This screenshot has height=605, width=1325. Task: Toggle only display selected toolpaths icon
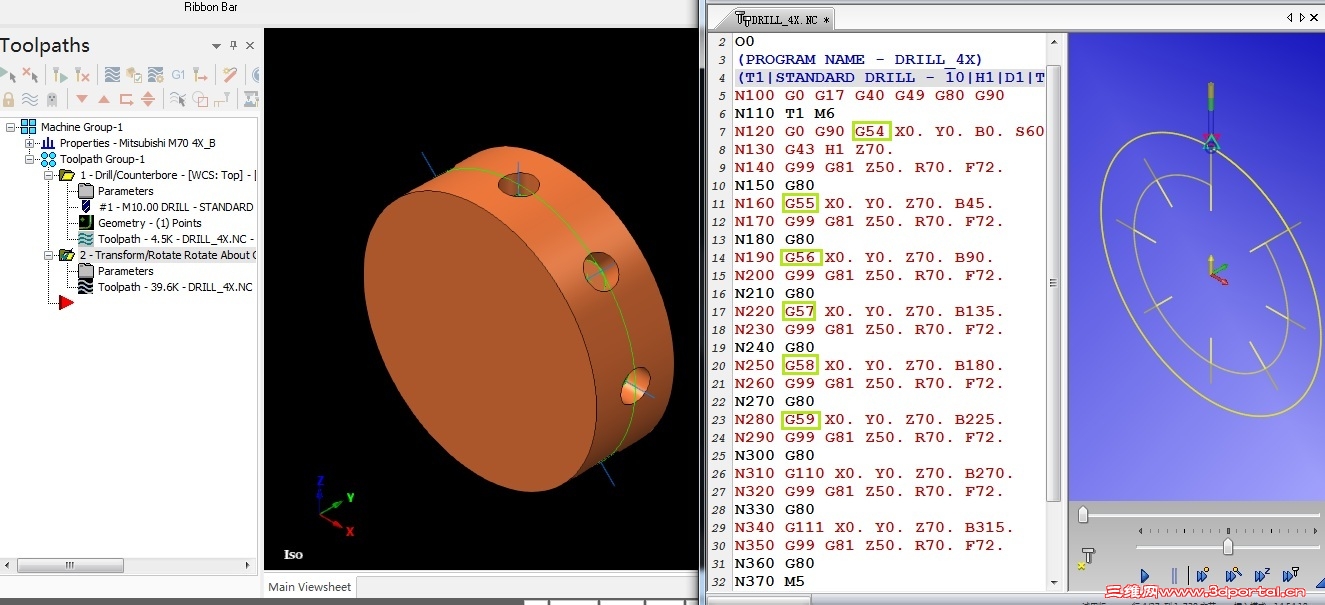tap(178, 99)
